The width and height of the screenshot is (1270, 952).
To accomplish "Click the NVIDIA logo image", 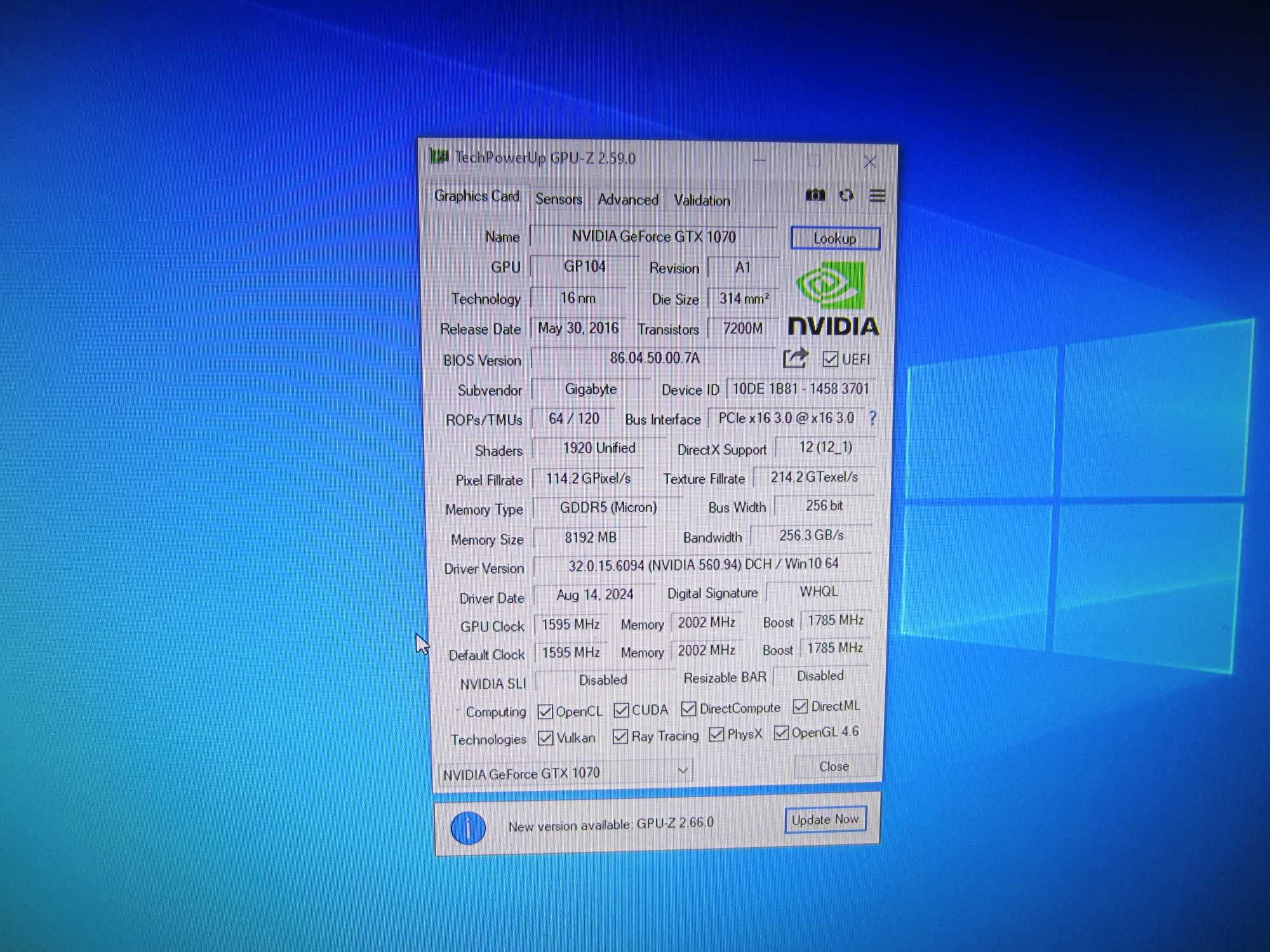I will [833, 298].
